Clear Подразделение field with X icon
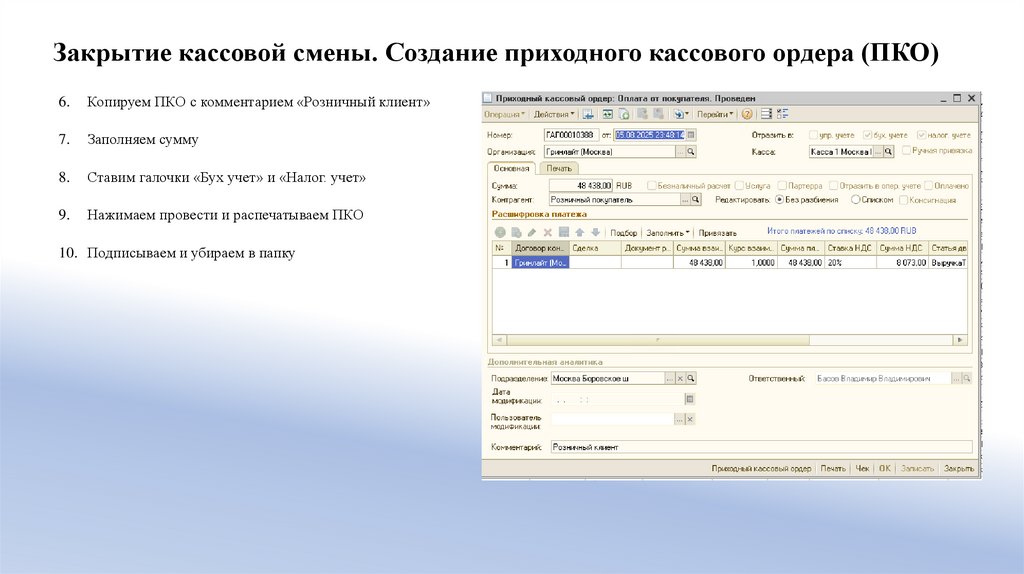 680,378
